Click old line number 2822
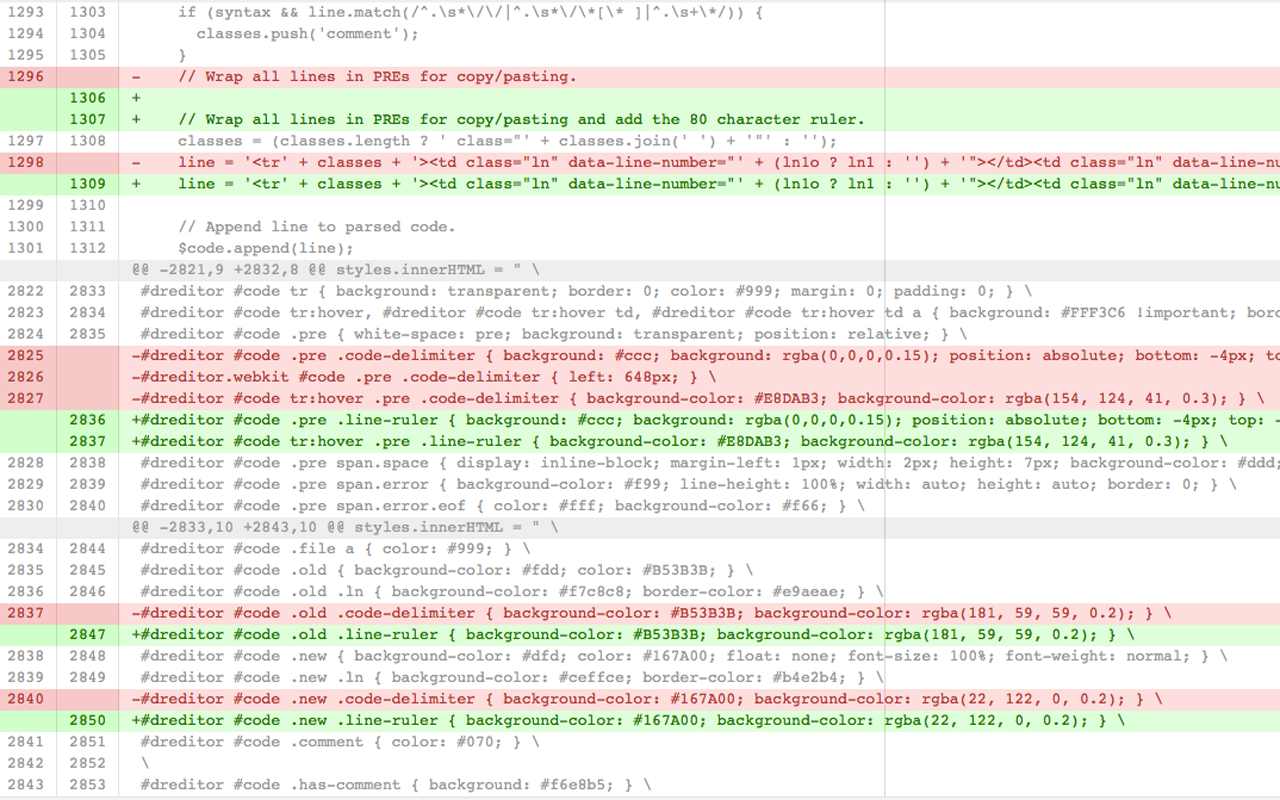The width and height of the screenshot is (1280, 800). (26, 291)
